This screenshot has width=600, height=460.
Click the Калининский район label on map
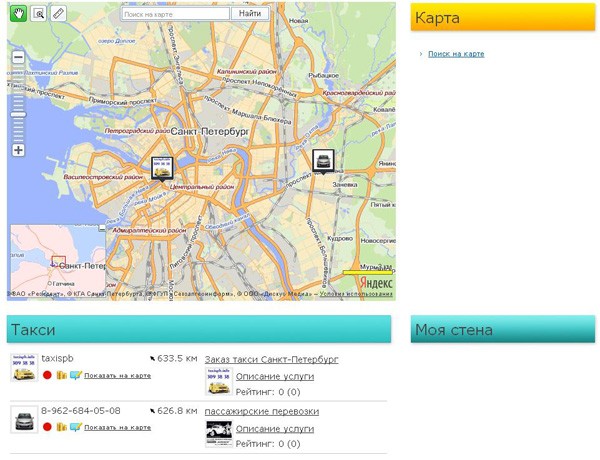pos(246,72)
